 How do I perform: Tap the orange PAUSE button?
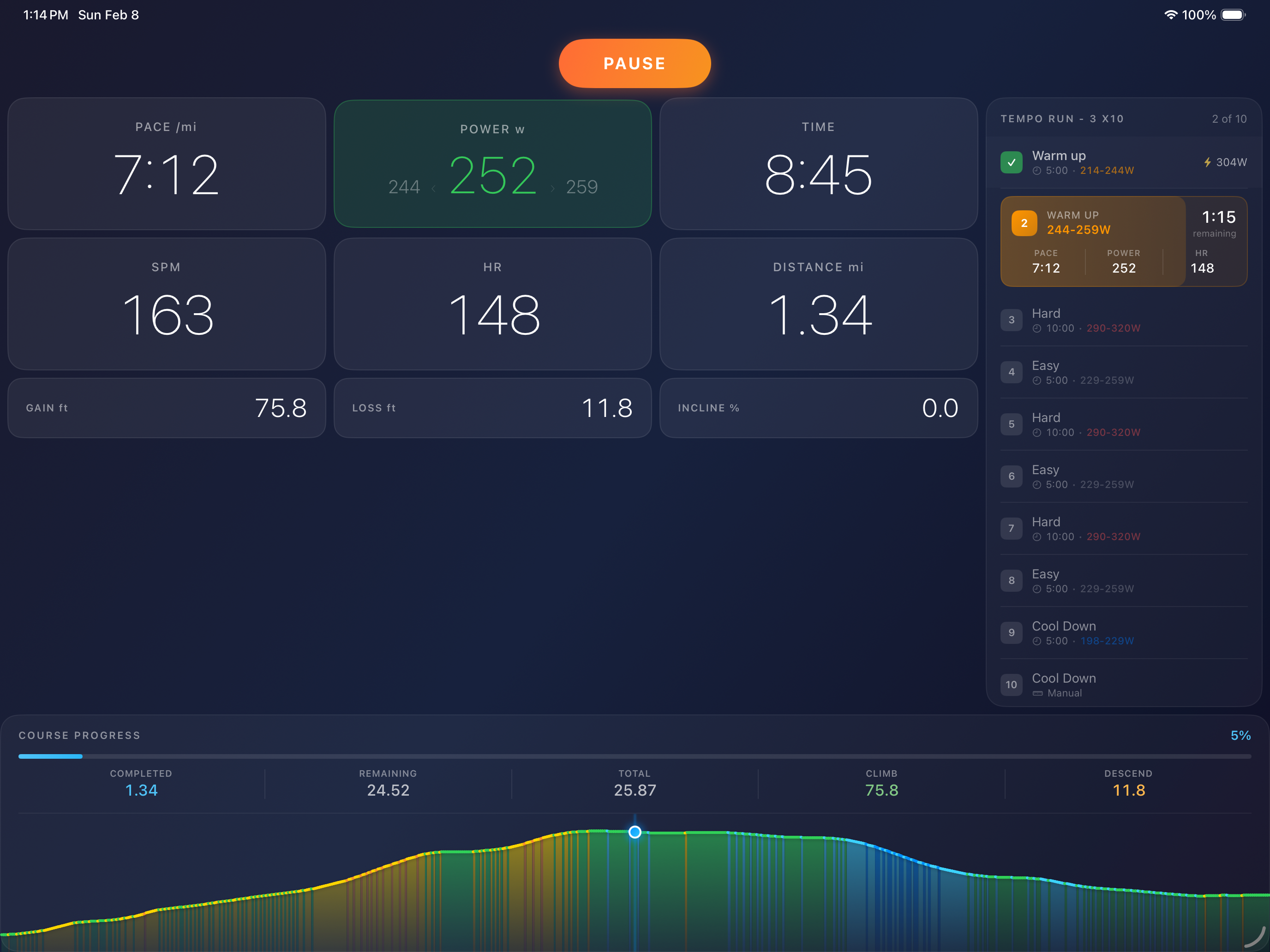(635, 63)
